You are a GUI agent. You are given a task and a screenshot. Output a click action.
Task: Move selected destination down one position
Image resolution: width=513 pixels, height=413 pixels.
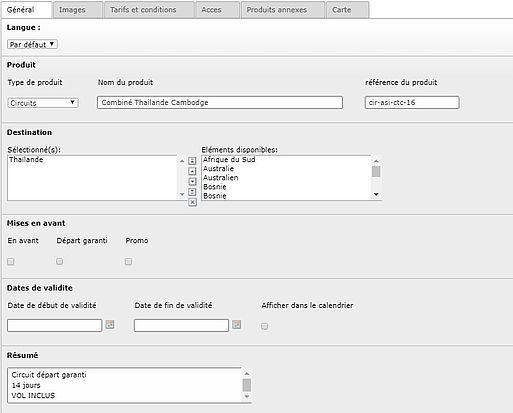pos(192,182)
